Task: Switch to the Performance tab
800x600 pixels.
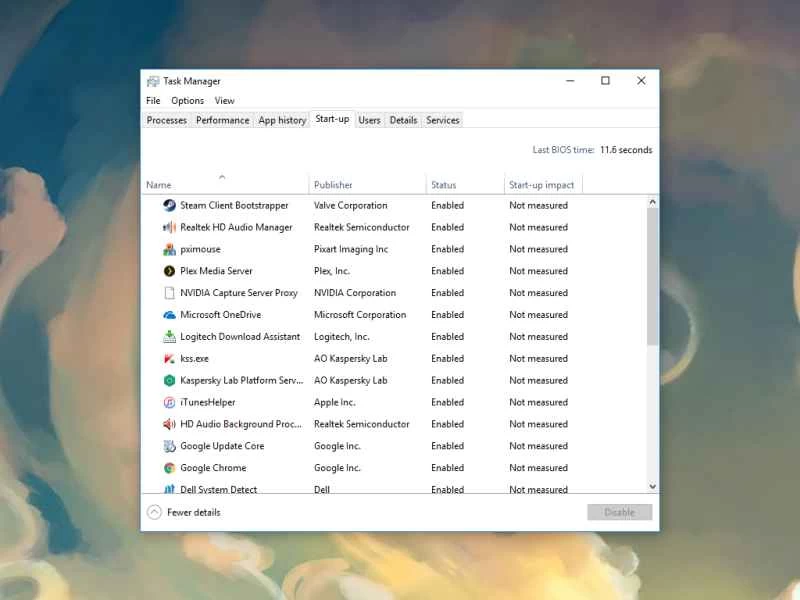Action: pos(222,119)
